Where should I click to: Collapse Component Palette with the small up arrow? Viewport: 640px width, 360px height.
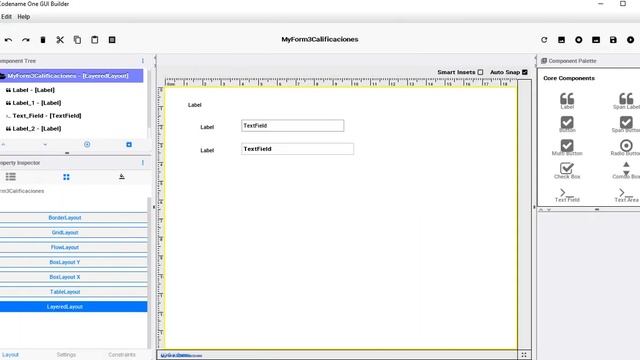[x=541, y=210]
